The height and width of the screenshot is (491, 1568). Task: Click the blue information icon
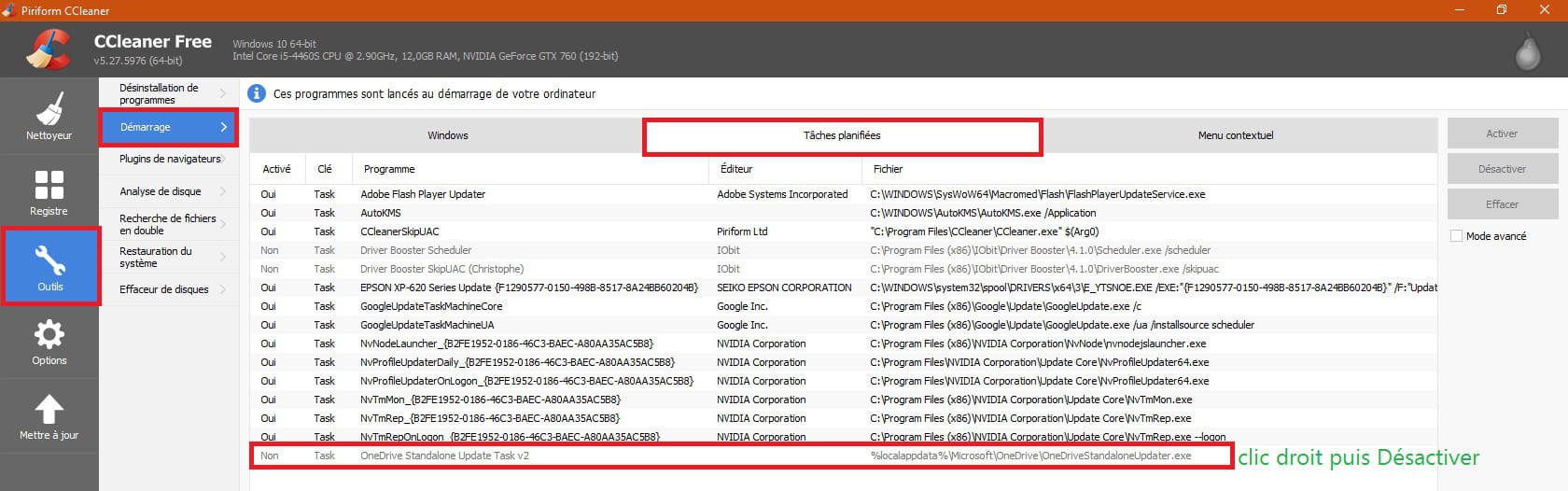(256, 93)
